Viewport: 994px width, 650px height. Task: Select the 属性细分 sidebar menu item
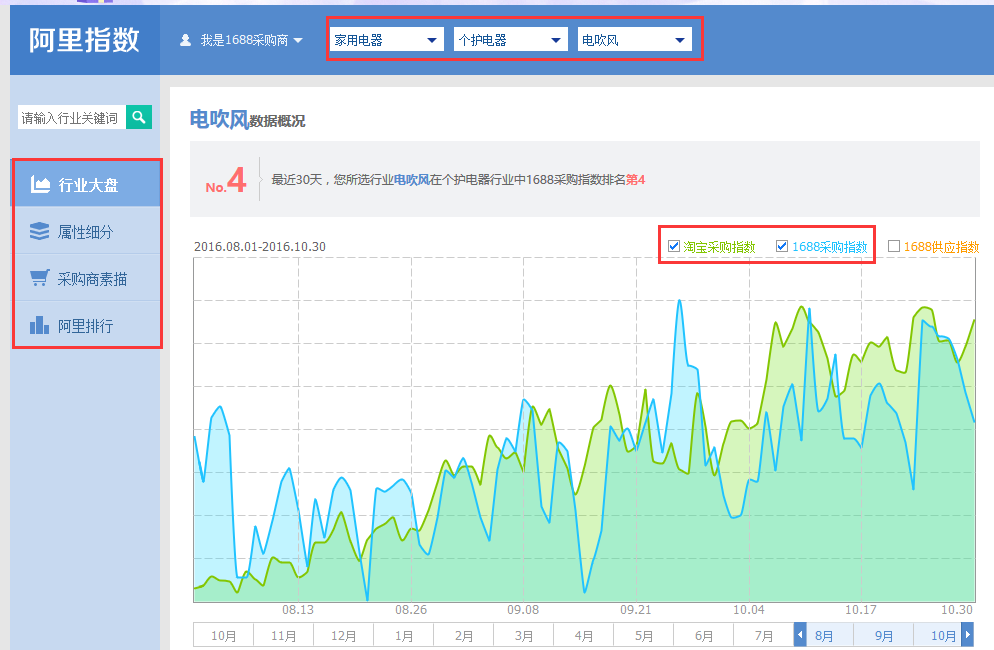point(86,232)
